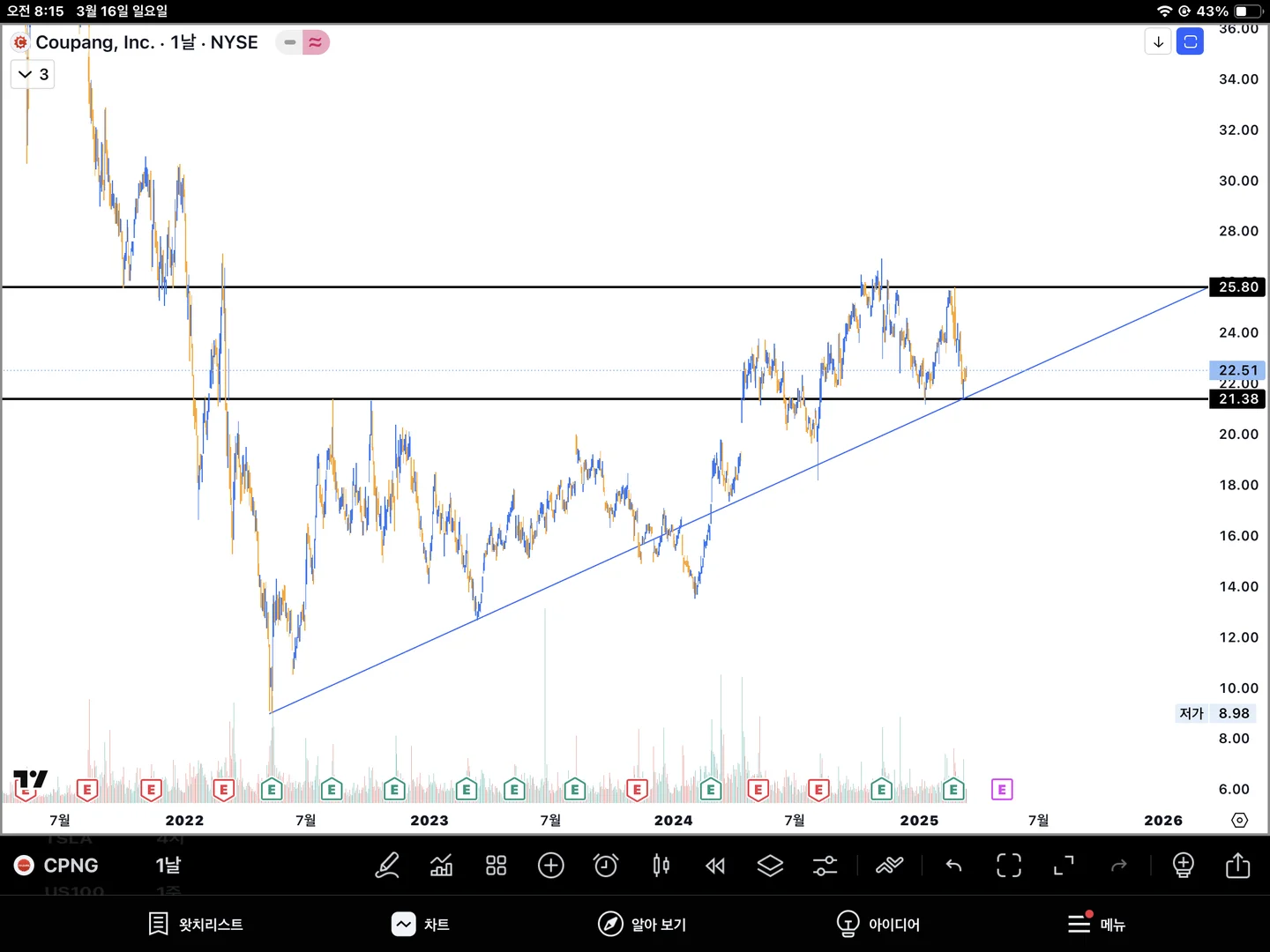Tap the Wi-Fi status icon
Image resolution: width=1270 pixels, height=952 pixels.
pyautogui.click(x=1165, y=11)
